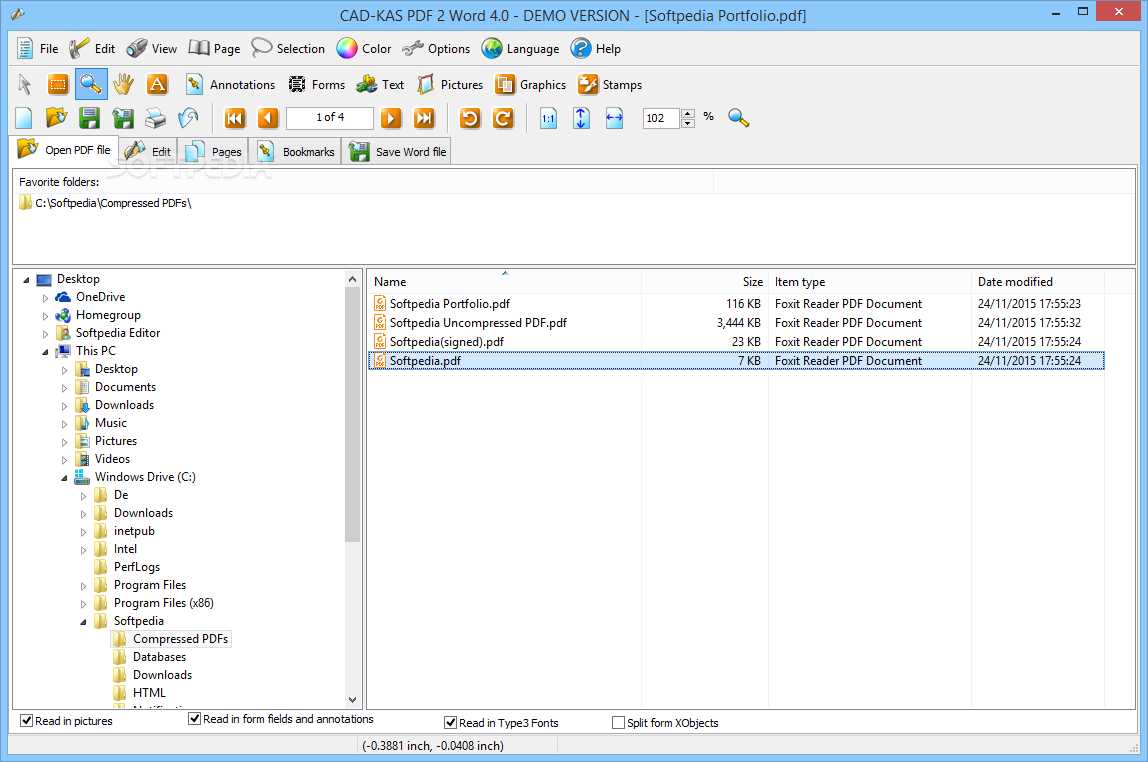The width and height of the screenshot is (1148, 762).
Task: Open the Options menu
Action: coord(436,49)
